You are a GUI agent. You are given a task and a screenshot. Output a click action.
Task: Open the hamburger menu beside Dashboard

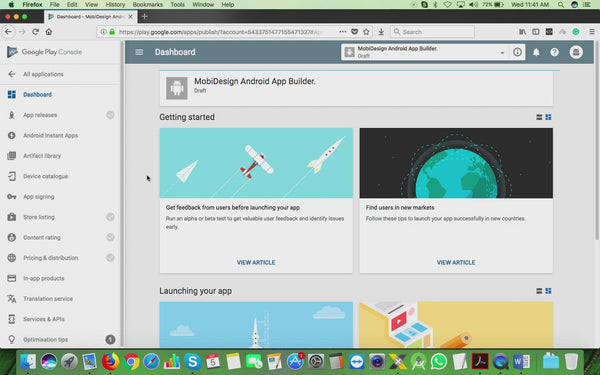tap(139, 52)
